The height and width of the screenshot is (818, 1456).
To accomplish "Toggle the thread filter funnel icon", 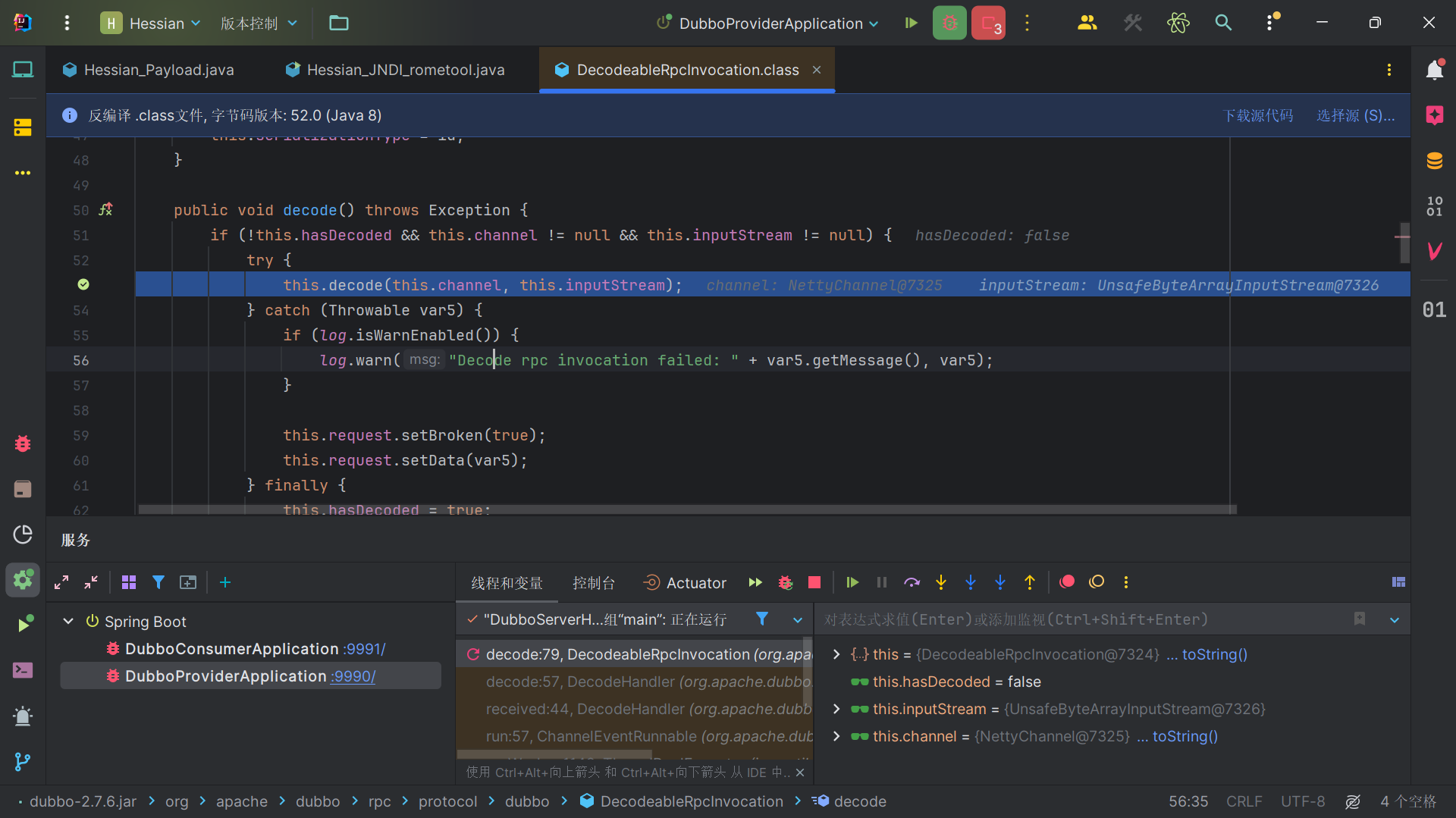I will click(762, 619).
